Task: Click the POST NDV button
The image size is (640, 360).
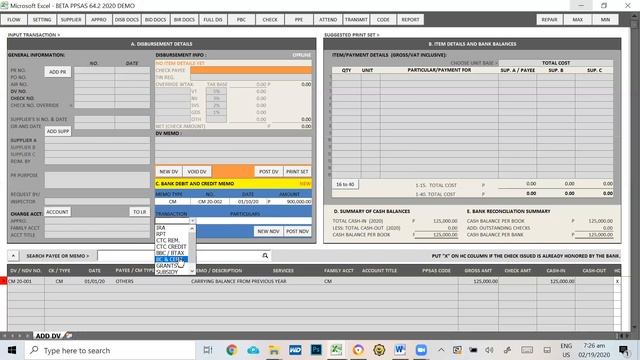Action: pos(297,231)
